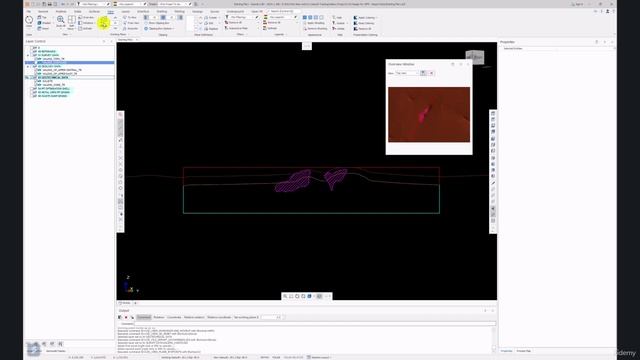Click Position button in Output panel

[x=159, y=317]
